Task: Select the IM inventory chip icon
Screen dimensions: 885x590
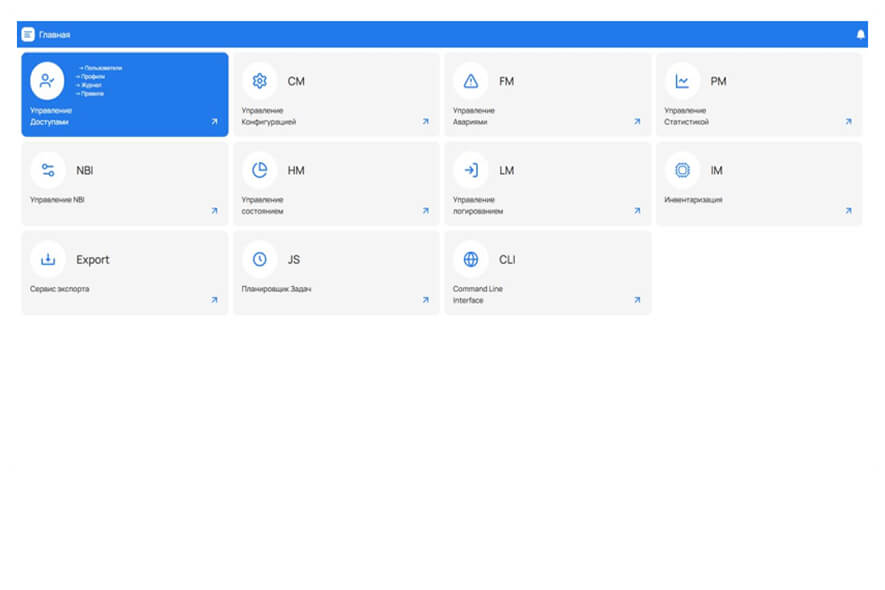Action: coord(682,170)
